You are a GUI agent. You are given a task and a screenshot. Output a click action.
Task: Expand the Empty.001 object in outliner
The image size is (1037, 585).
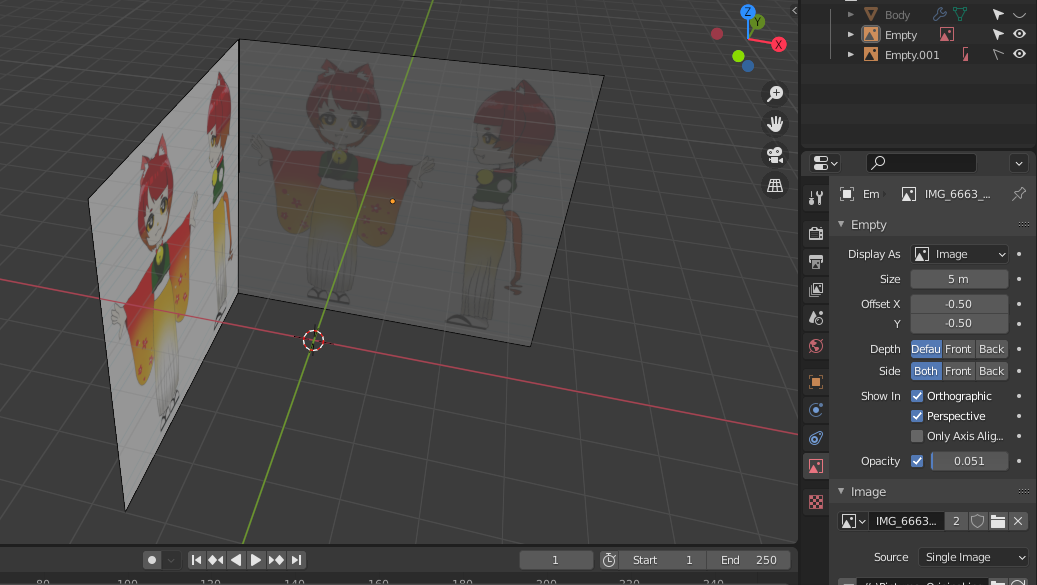[850, 54]
